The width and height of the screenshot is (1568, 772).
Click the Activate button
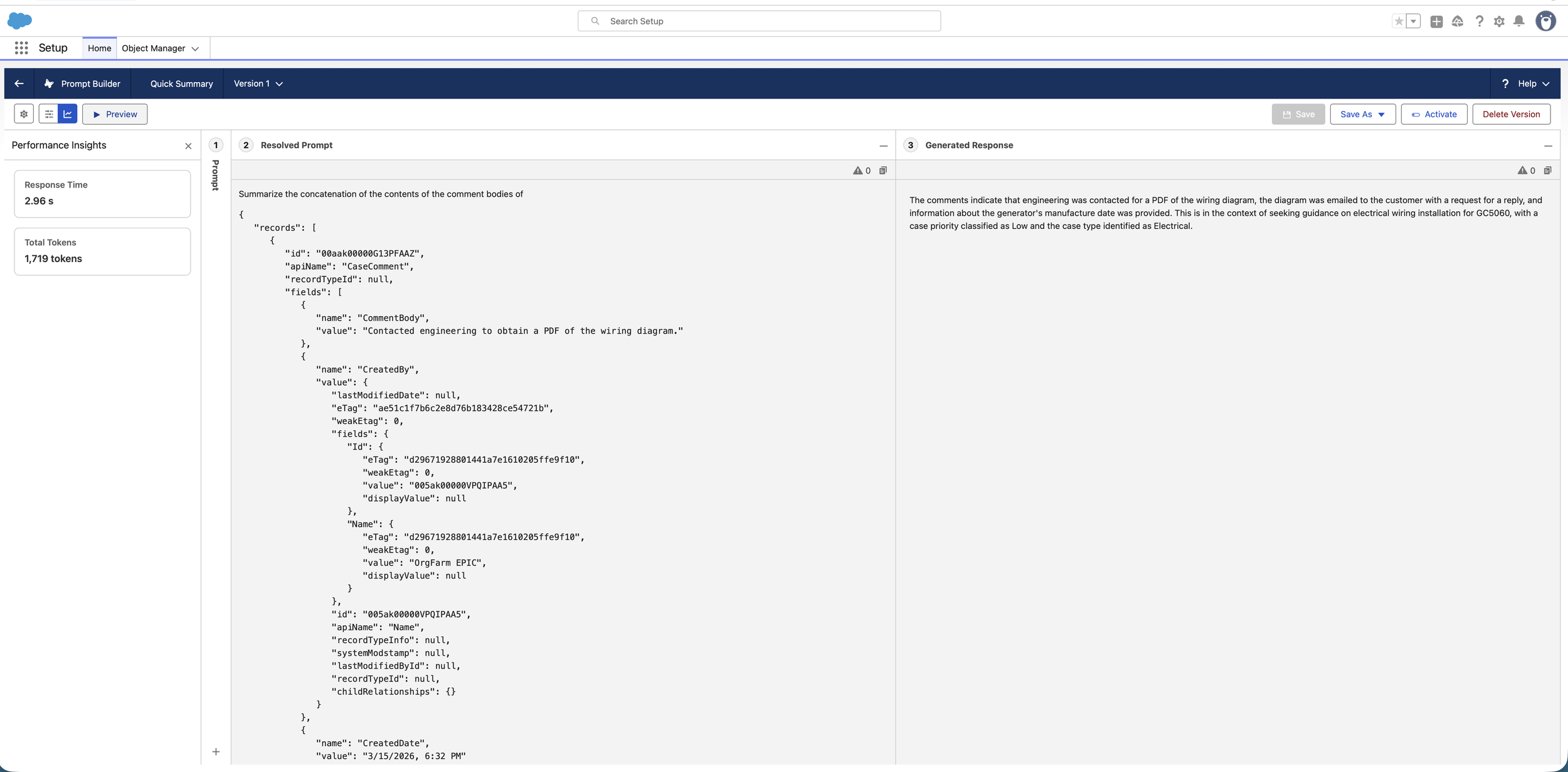1434,114
